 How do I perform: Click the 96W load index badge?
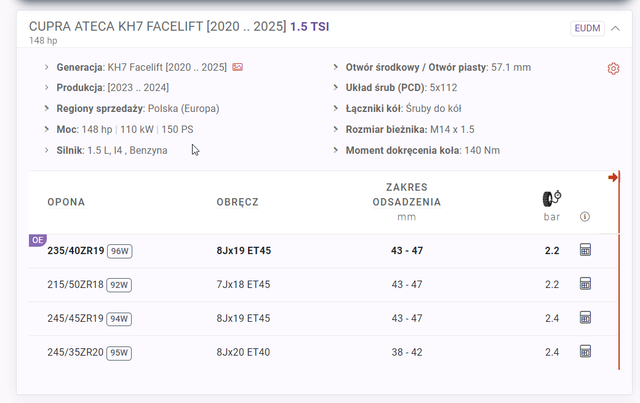click(120, 251)
